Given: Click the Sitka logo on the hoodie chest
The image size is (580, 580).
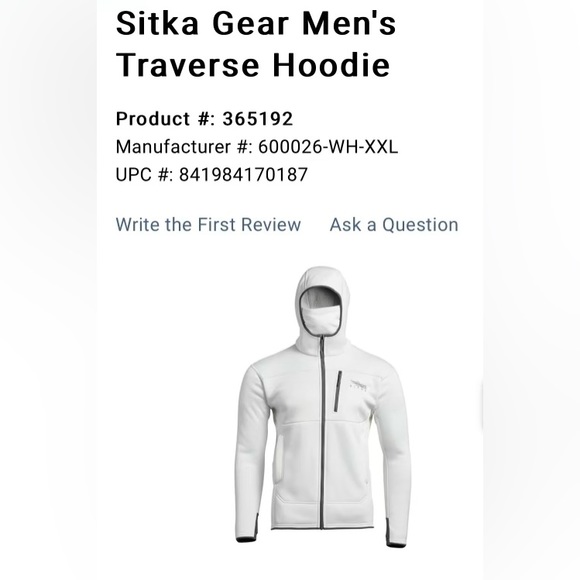Looking at the screenshot, I should point(358,385).
